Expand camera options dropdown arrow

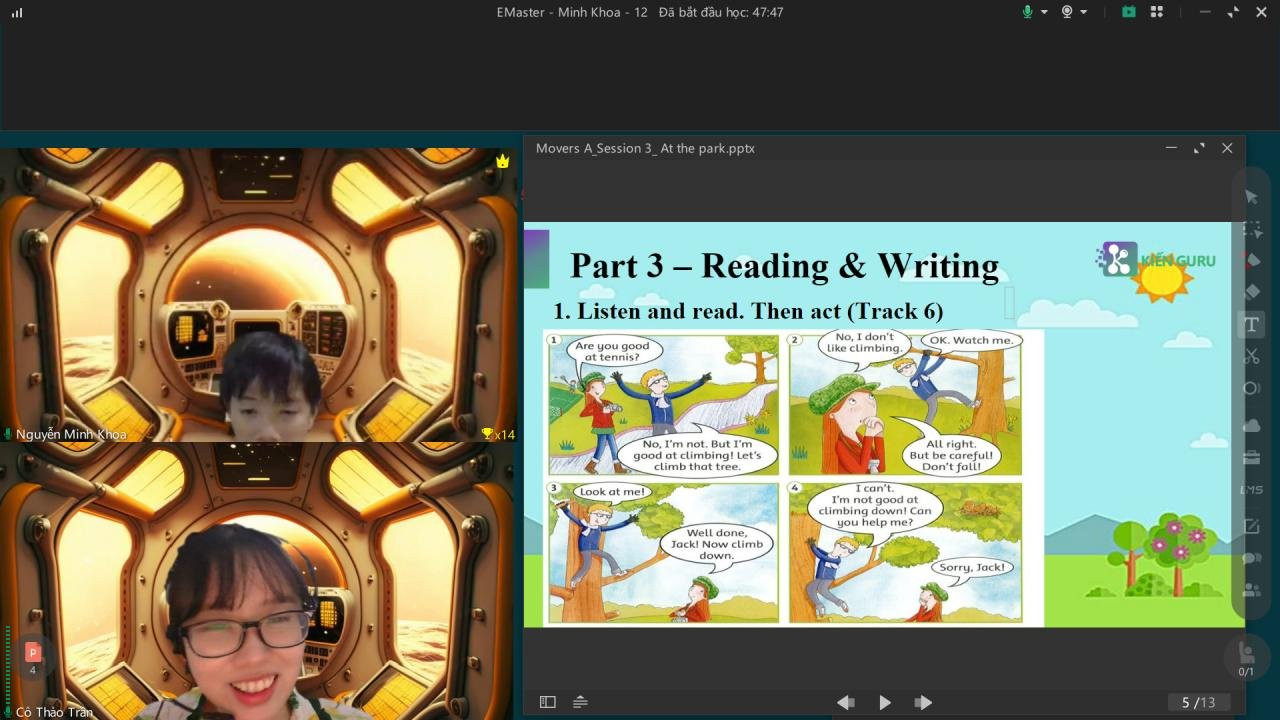tap(1084, 13)
